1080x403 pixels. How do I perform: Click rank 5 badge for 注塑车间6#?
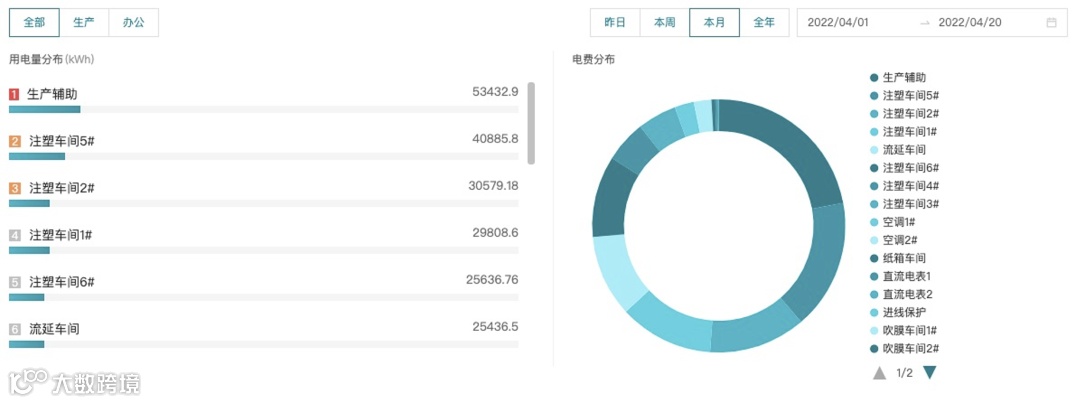15,282
